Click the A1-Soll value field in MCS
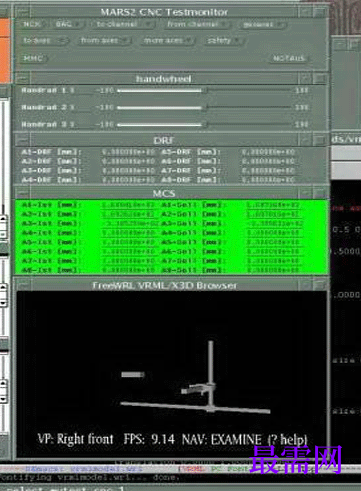Image resolution: width=361 pixels, height=491 pixels. (273, 205)
